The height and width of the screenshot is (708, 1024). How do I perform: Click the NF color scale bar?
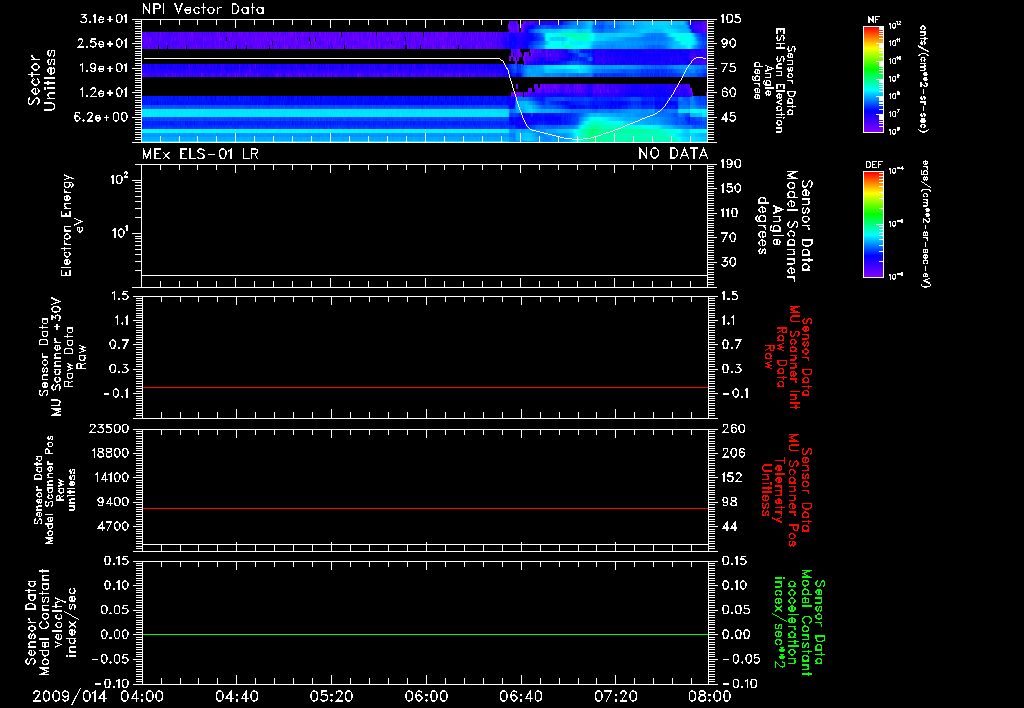tap(872, 79)
